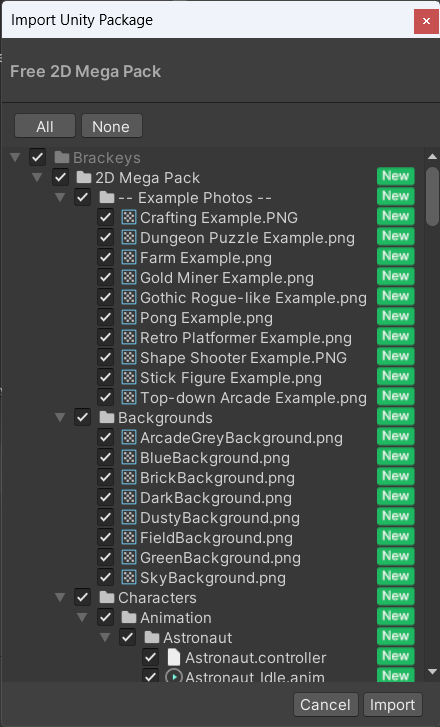The image size is (440, 727).
Task: Collapse the Characters folder
Action: [60, 597]
